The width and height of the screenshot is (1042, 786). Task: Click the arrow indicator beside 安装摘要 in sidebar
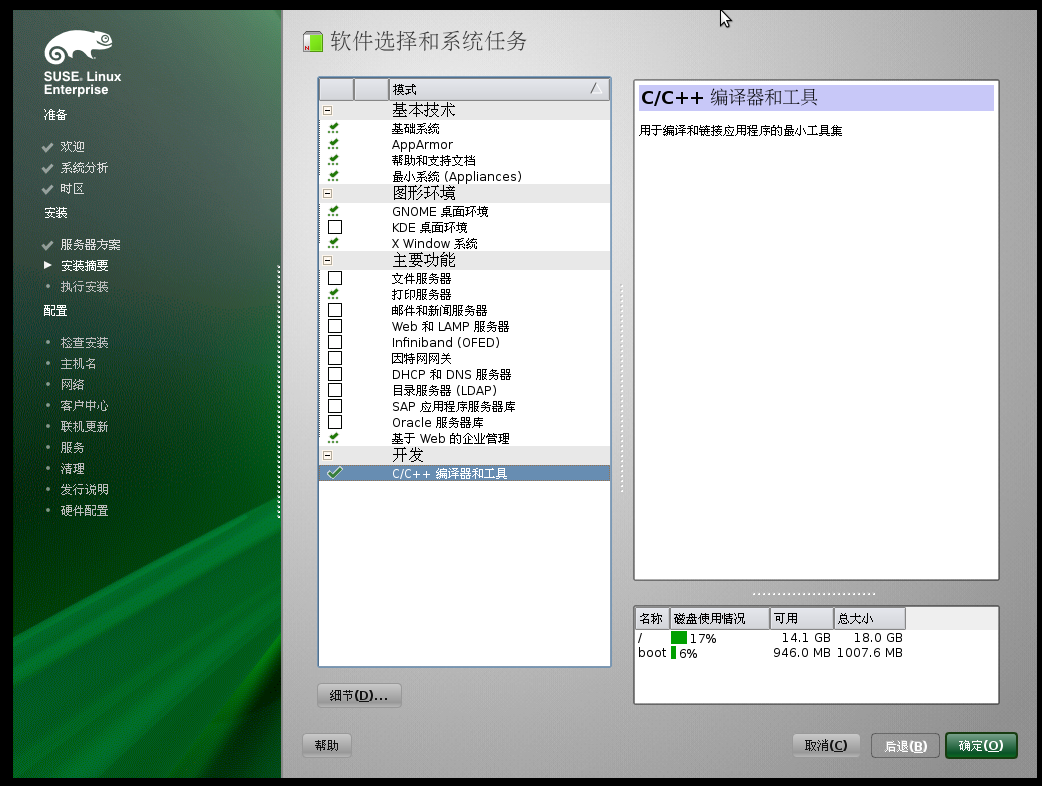pos(47,266)
